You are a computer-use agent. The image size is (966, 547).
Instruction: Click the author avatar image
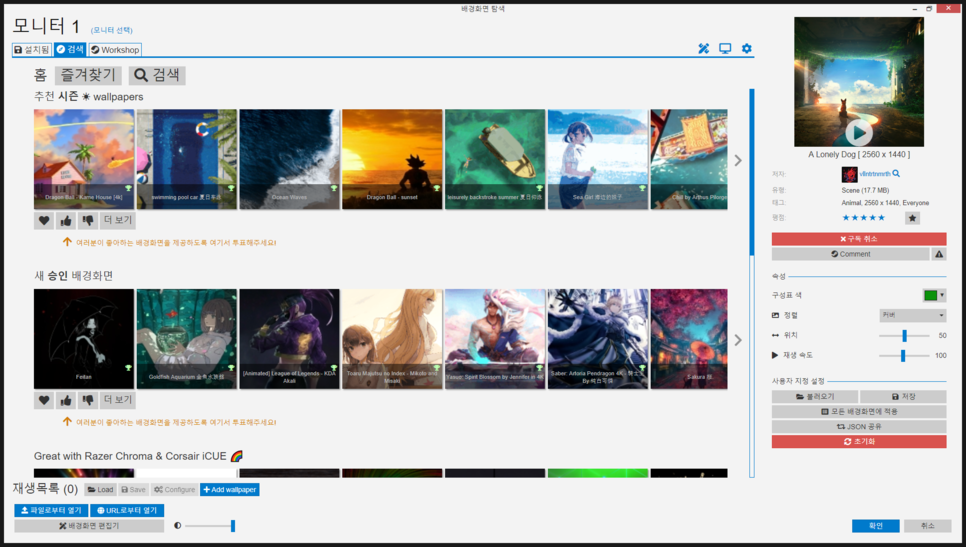click(850, 174)
